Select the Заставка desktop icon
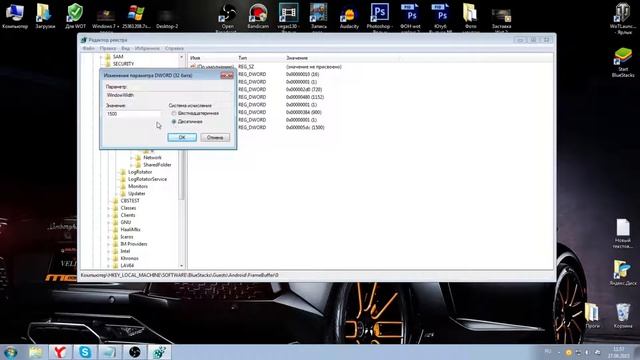 tap(501, 18)
